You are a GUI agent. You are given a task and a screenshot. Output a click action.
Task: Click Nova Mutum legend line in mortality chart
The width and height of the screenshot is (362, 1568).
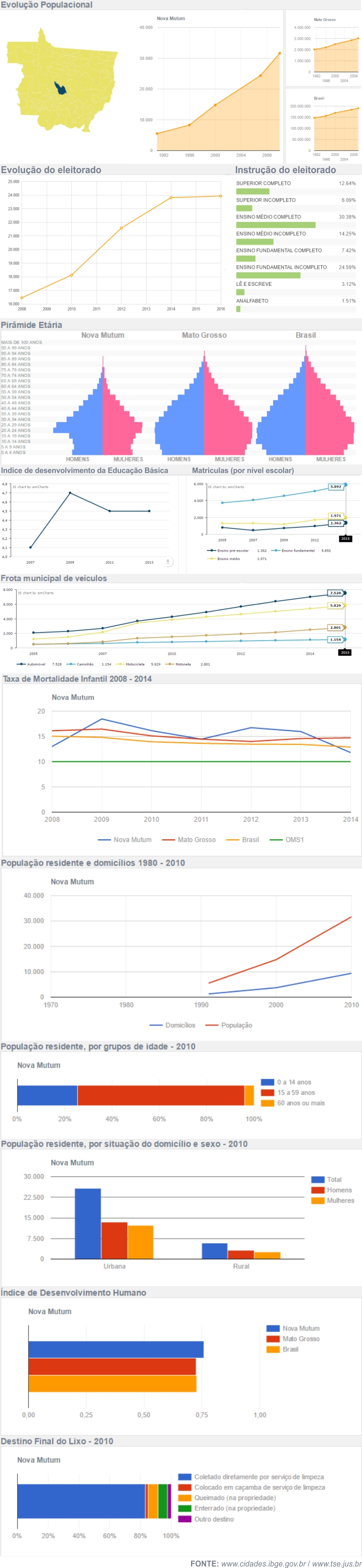tap(105, 839)
